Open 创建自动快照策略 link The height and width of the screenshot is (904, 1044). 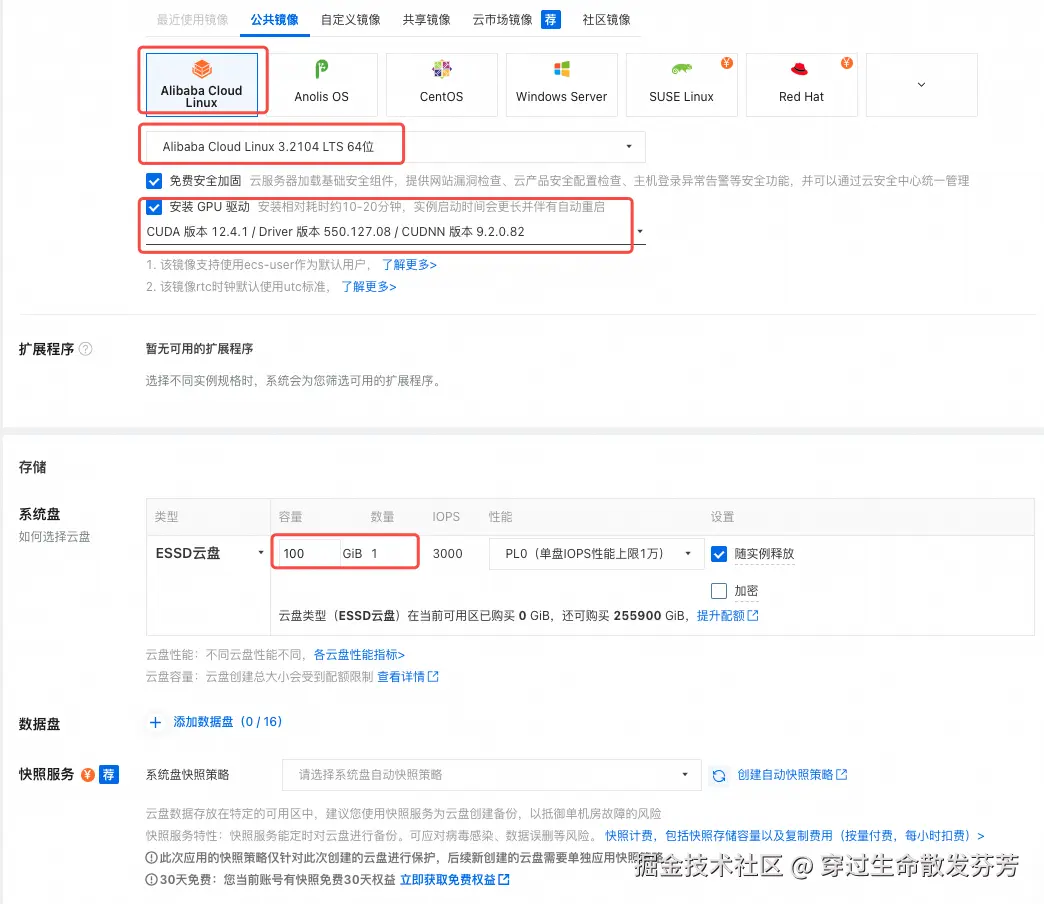[x=792, y=775]
